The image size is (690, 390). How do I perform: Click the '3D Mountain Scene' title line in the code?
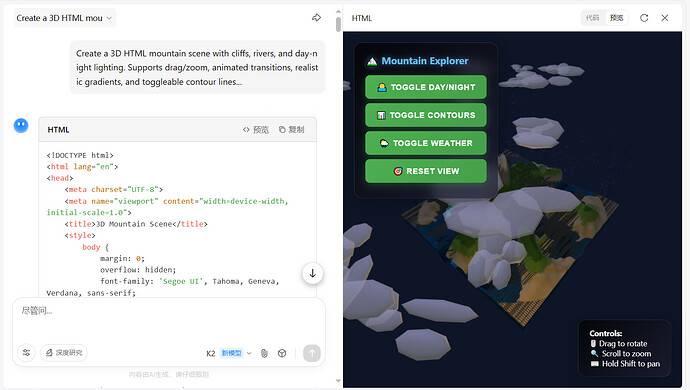tap(136, 224)
